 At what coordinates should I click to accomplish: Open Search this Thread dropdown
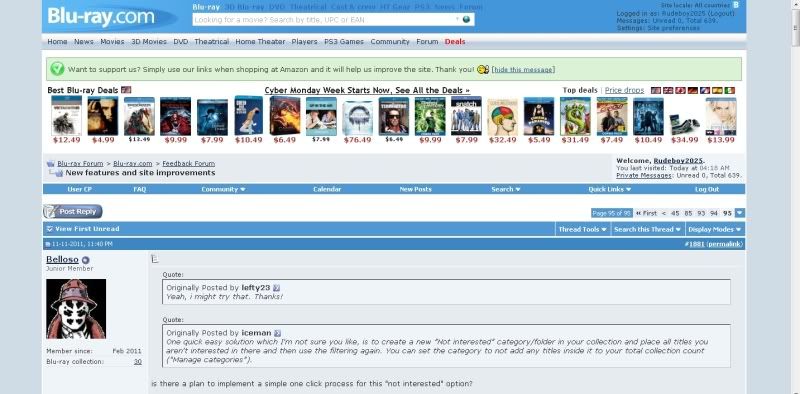pos(647,229)
